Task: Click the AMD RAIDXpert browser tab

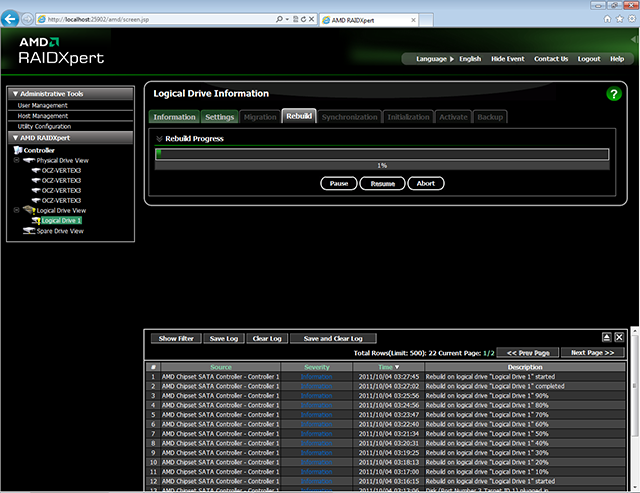Action: click(x=369, y=20)
